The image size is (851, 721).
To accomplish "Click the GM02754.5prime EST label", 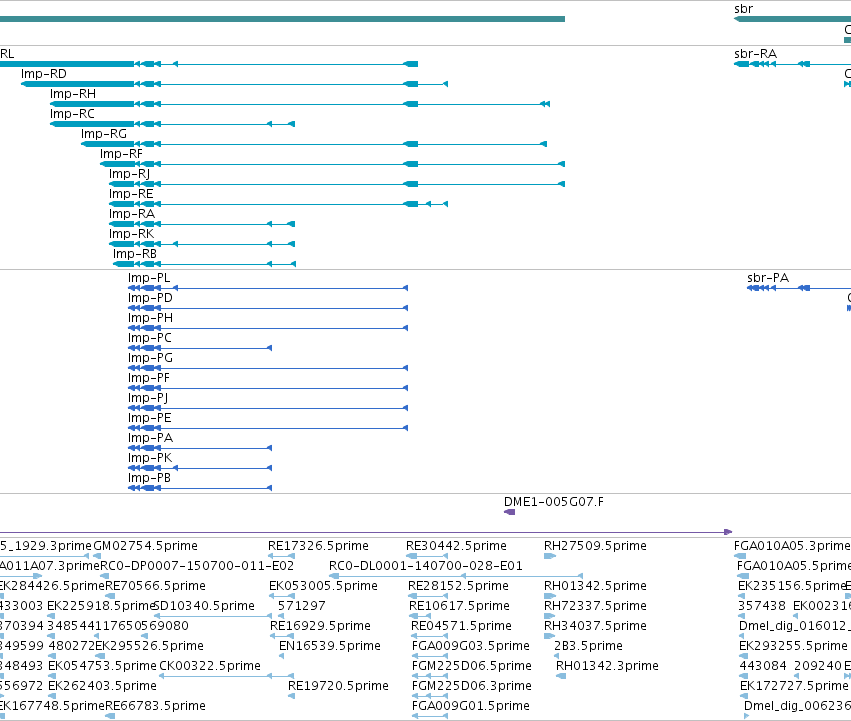I will tap(145, 546).
